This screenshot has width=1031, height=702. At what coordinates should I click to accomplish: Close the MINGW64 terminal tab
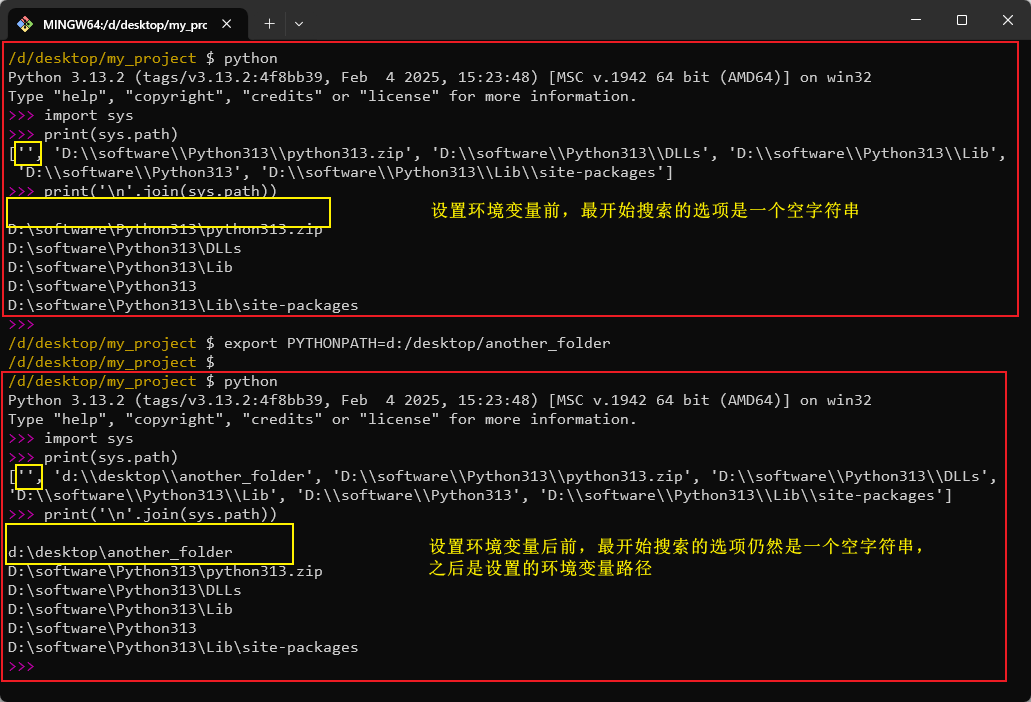click(227, 23)
